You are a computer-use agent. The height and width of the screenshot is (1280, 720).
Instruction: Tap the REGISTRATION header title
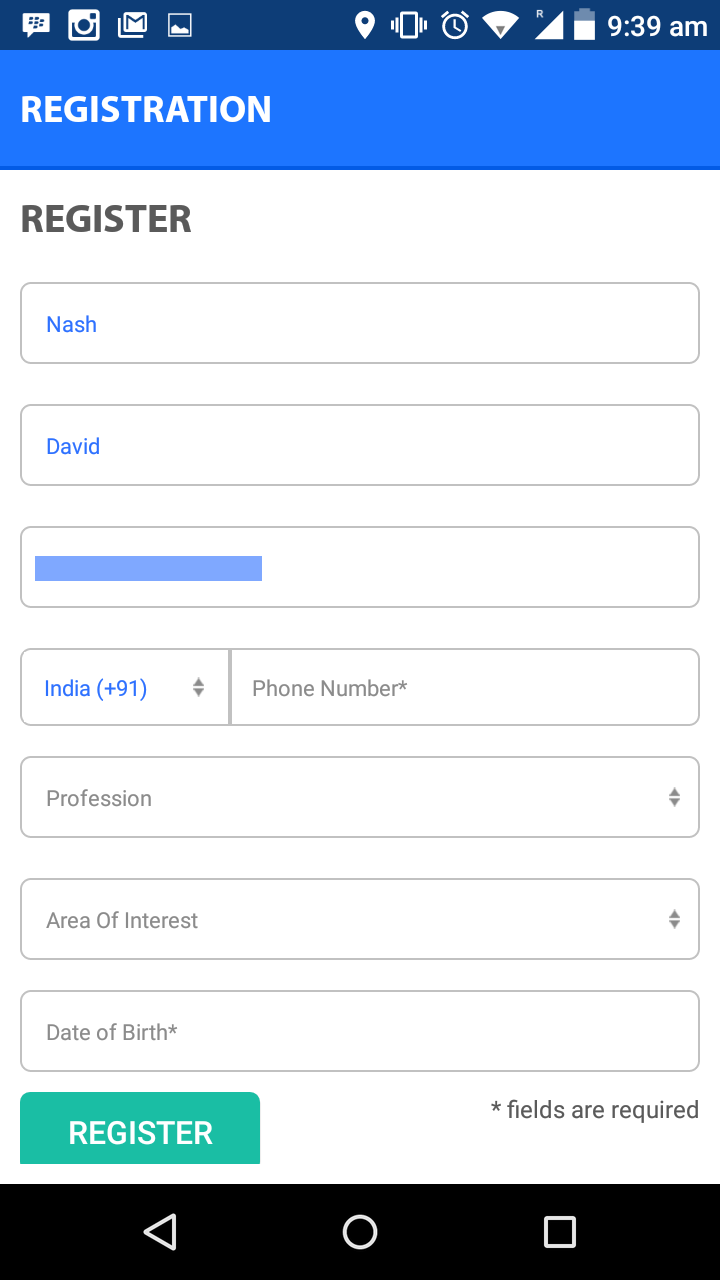pyautogui.click(x=146, y=109)
